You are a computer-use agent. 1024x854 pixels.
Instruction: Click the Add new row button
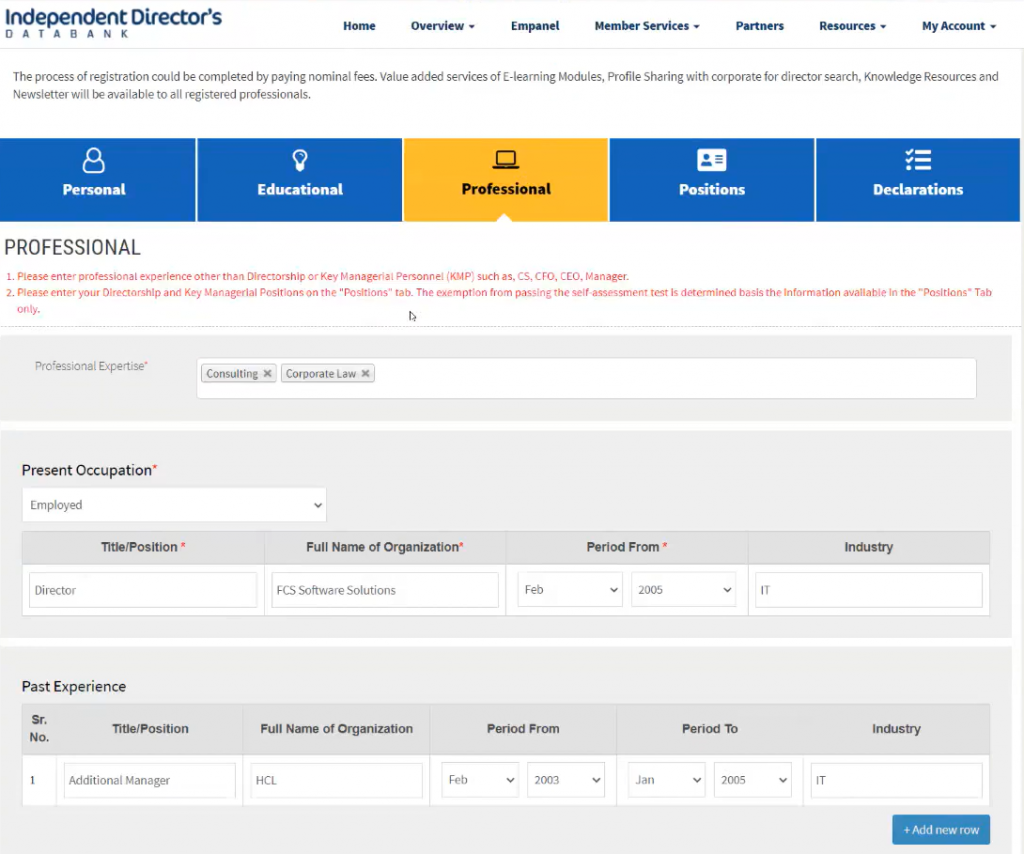[x=941, y=830]
